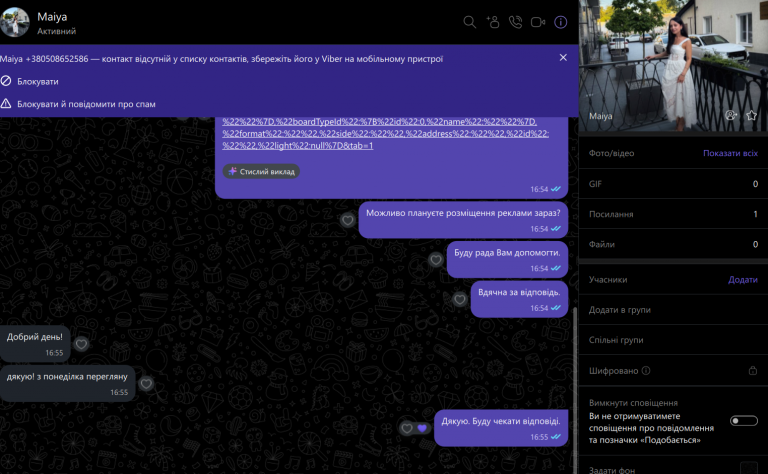Screen dimensions: 768x474
Task: Toggle the Вимкнути сповіщення switch
Action: tap(744, 421)
